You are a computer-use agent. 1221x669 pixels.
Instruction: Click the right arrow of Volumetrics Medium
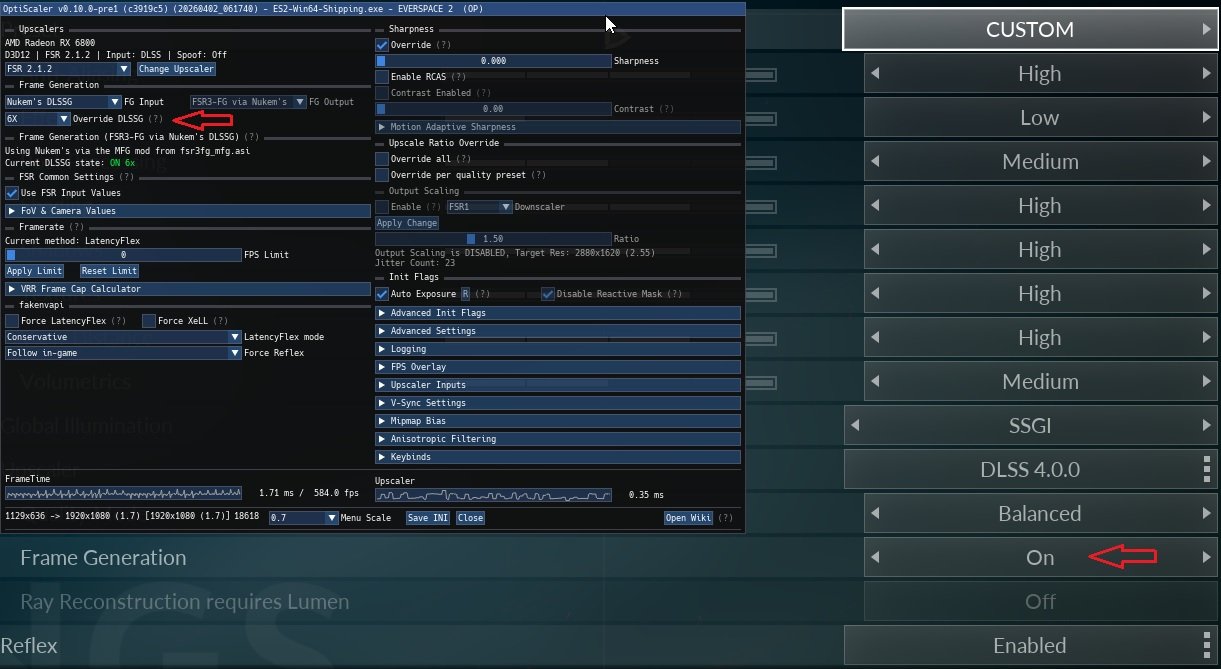click(1206, 382)
